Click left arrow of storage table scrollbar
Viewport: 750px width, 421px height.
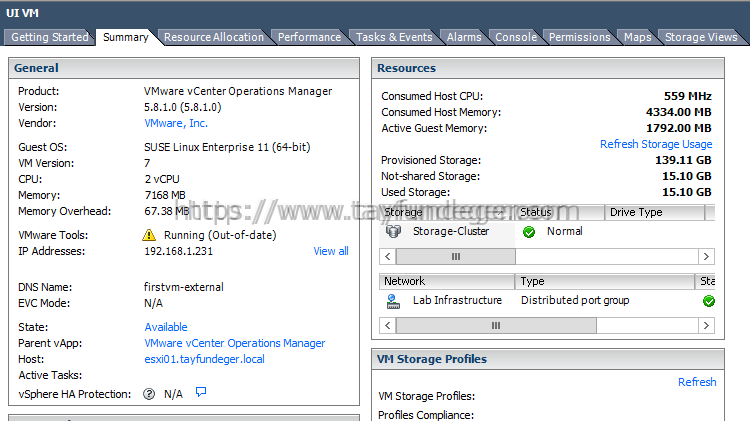388,256
